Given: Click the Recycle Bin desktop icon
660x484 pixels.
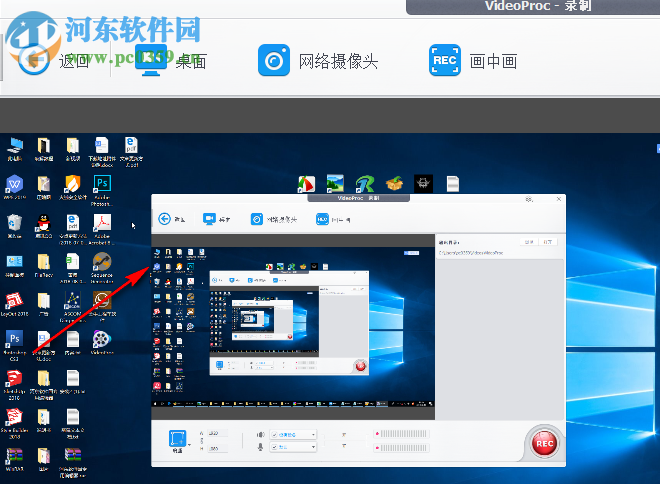Looking at the screenshot, I should click(15, 226).
